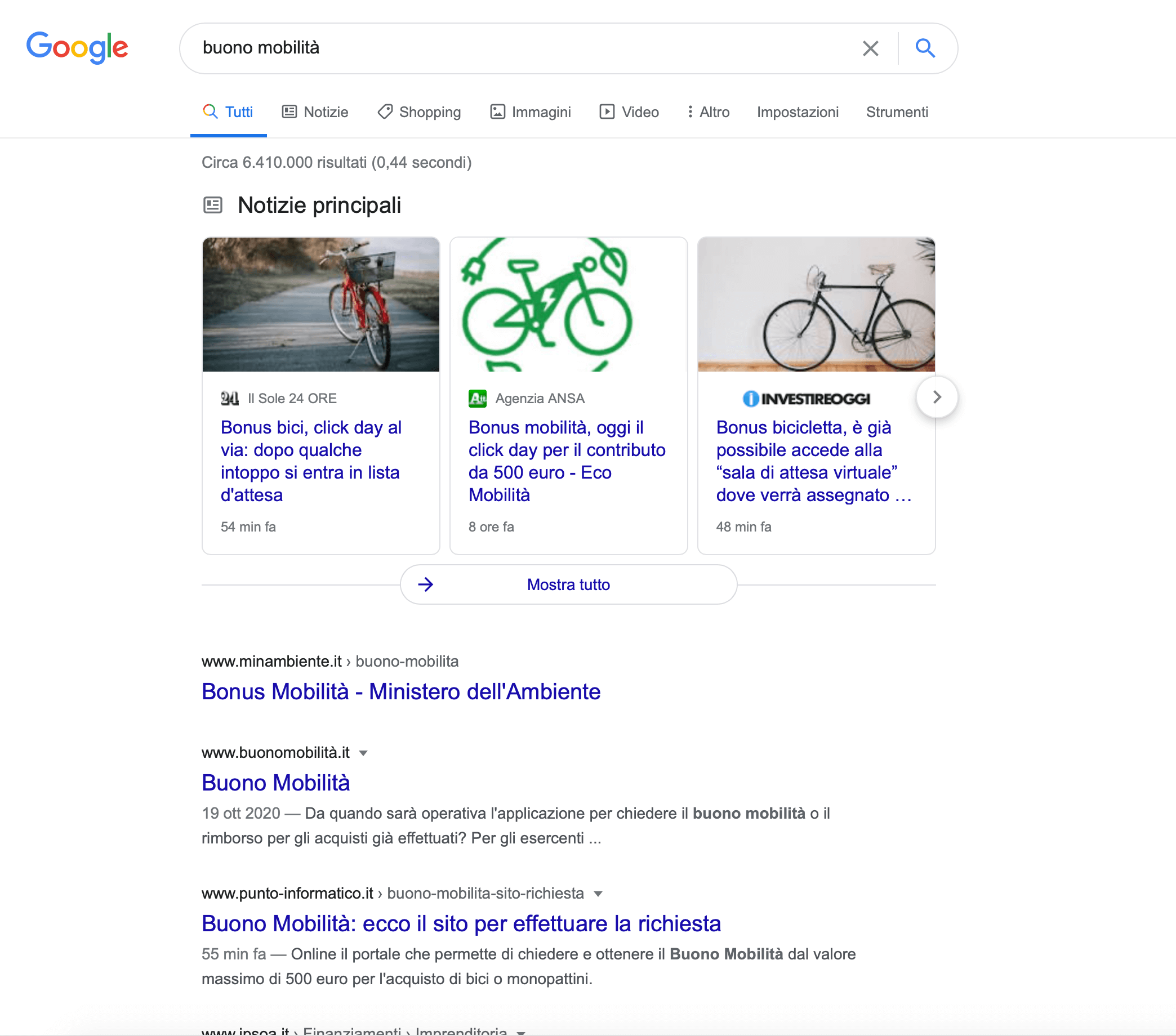Open the 'Buono Mobilità' result title
The image size is (1176, 1036).
(x=275, y=783)
